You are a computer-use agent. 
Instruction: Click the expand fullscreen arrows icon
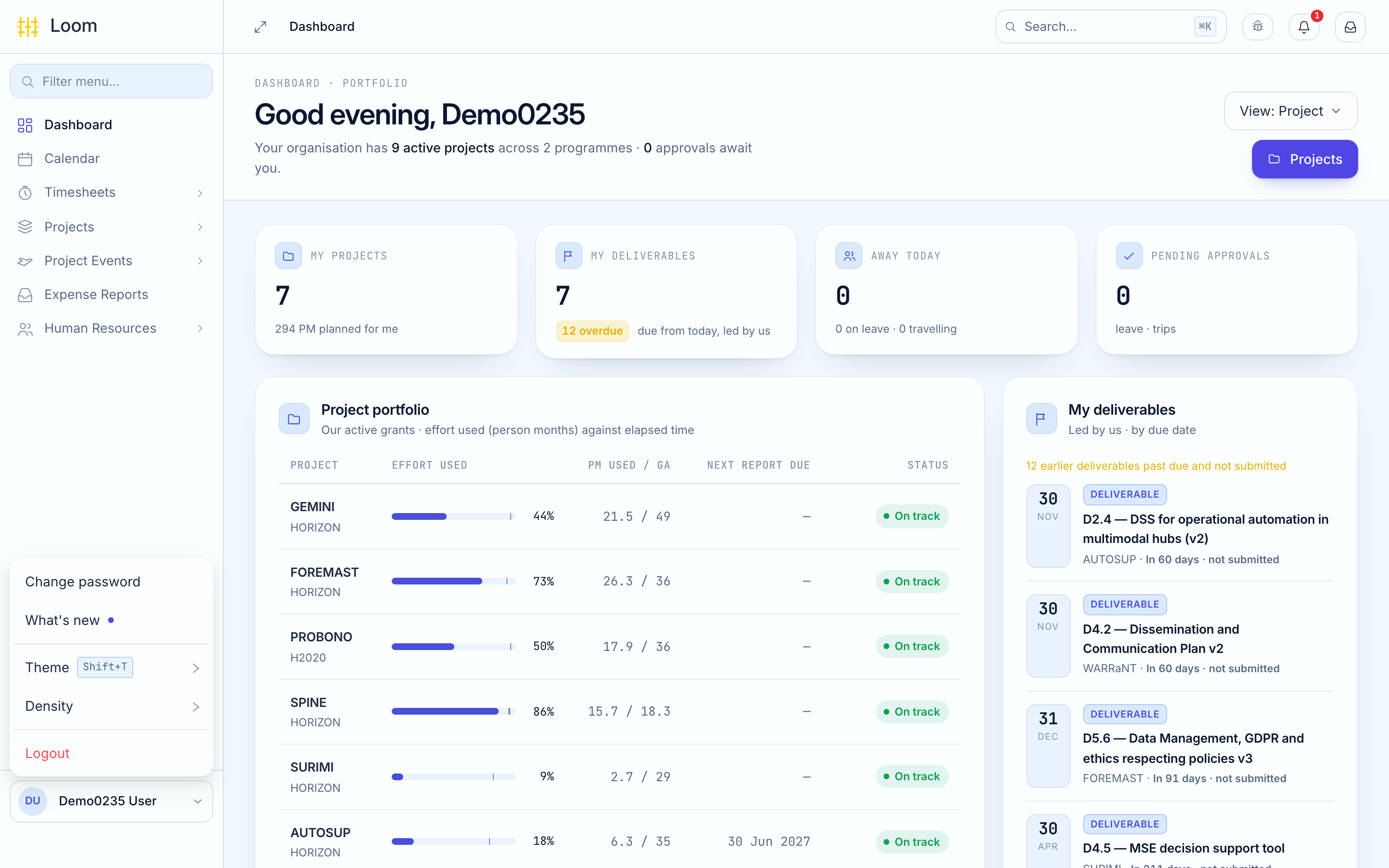point(260,27)
